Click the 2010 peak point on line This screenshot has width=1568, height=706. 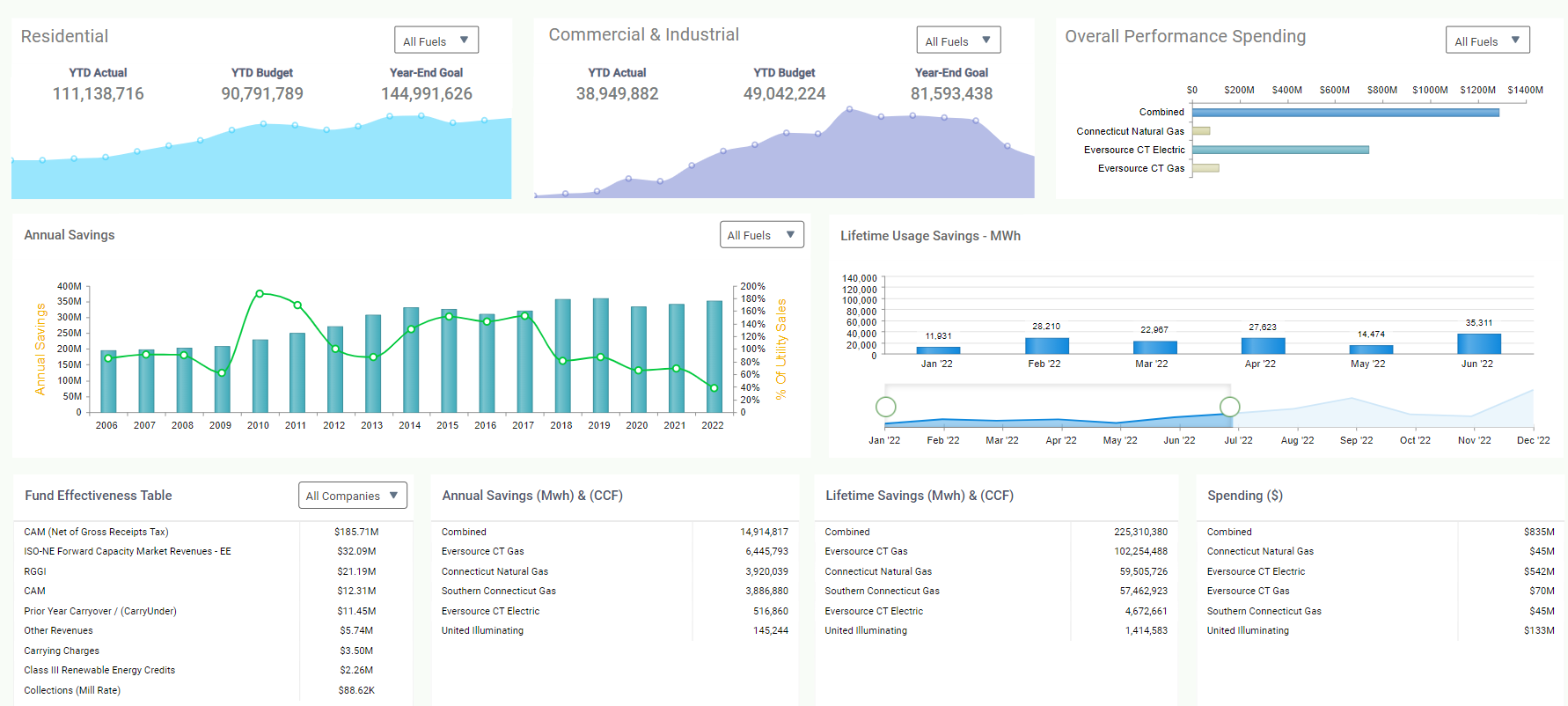pyautogui.click(x=260, y=294)
